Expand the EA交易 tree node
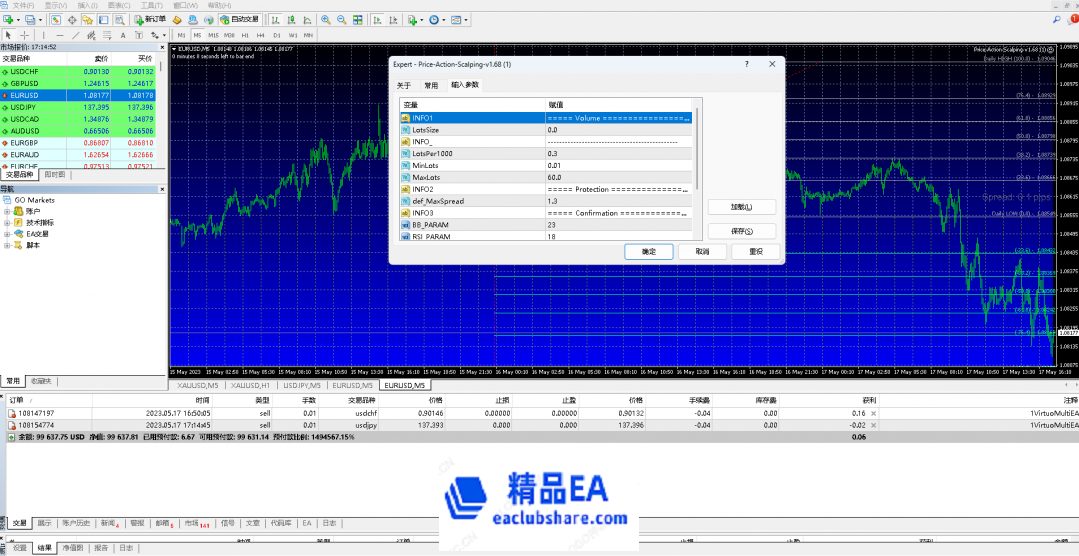1079x556 pixels. click(x=8, y=233)
